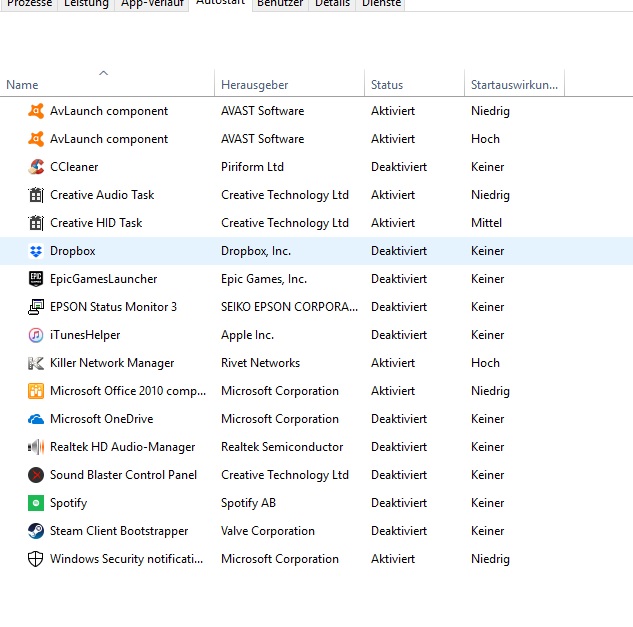
Task: Click Hoch impact in Killer Network Manager row
Action: [x=485, y=363]
